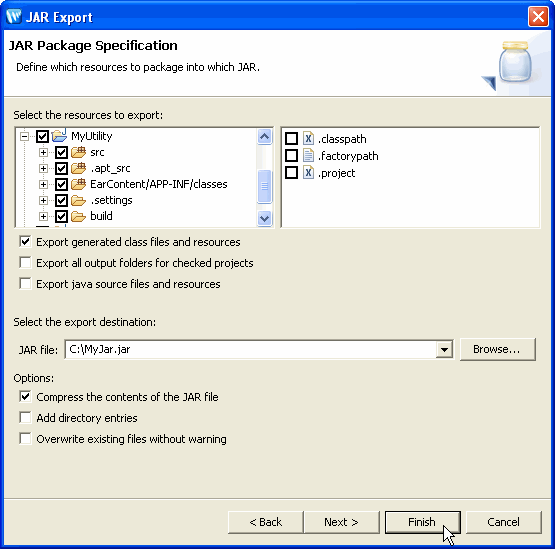Screen dimensions: 555x549
Task: Toggle Export generated class files and resources
Action: coord(25,242)
